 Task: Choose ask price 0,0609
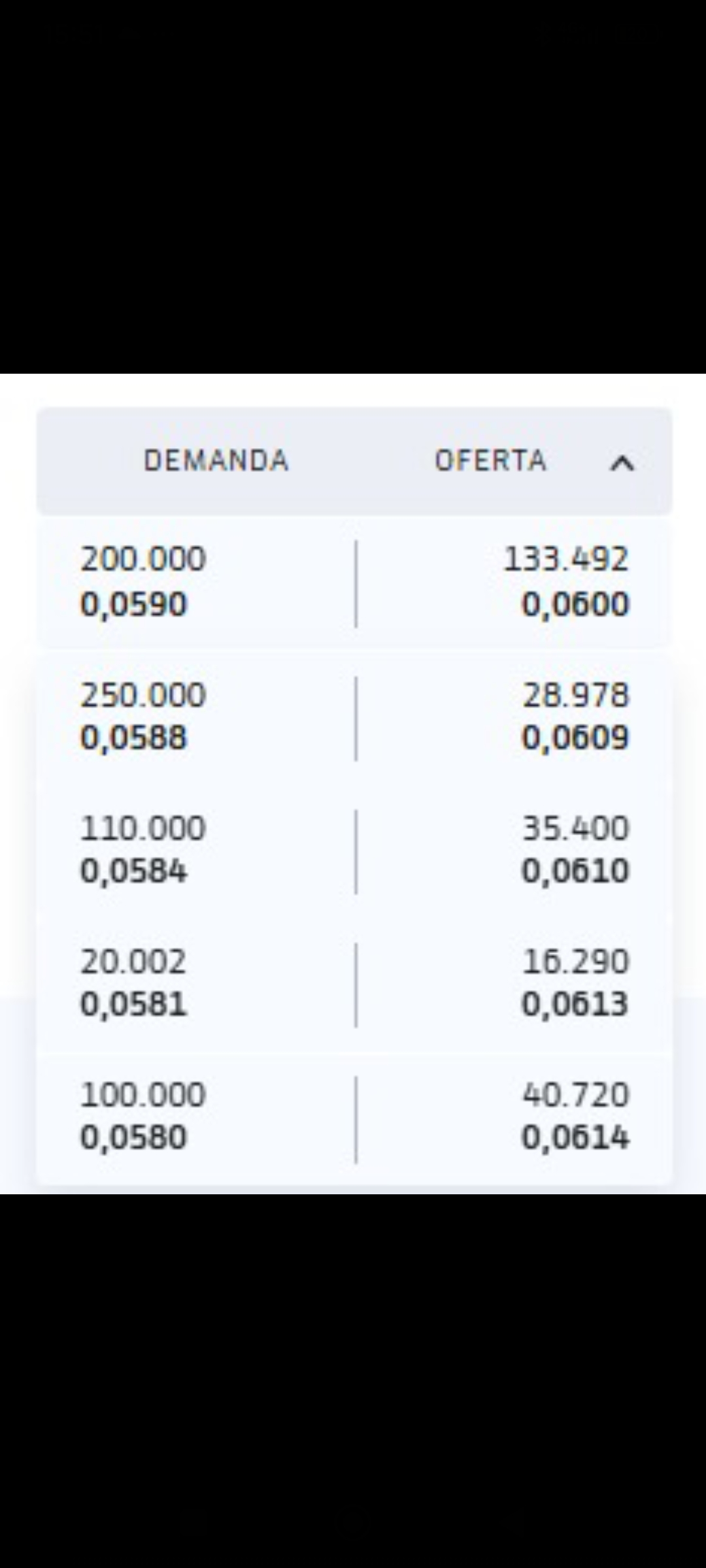575,738
